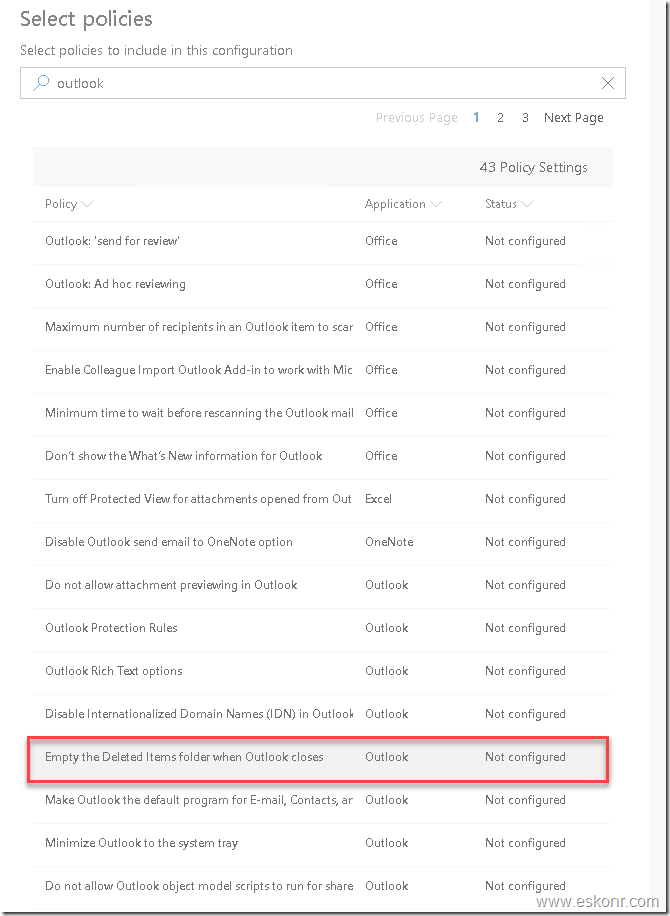
Task: Click Not configured status for Outlook Protection Rules
Action: (x=525, y=628)
